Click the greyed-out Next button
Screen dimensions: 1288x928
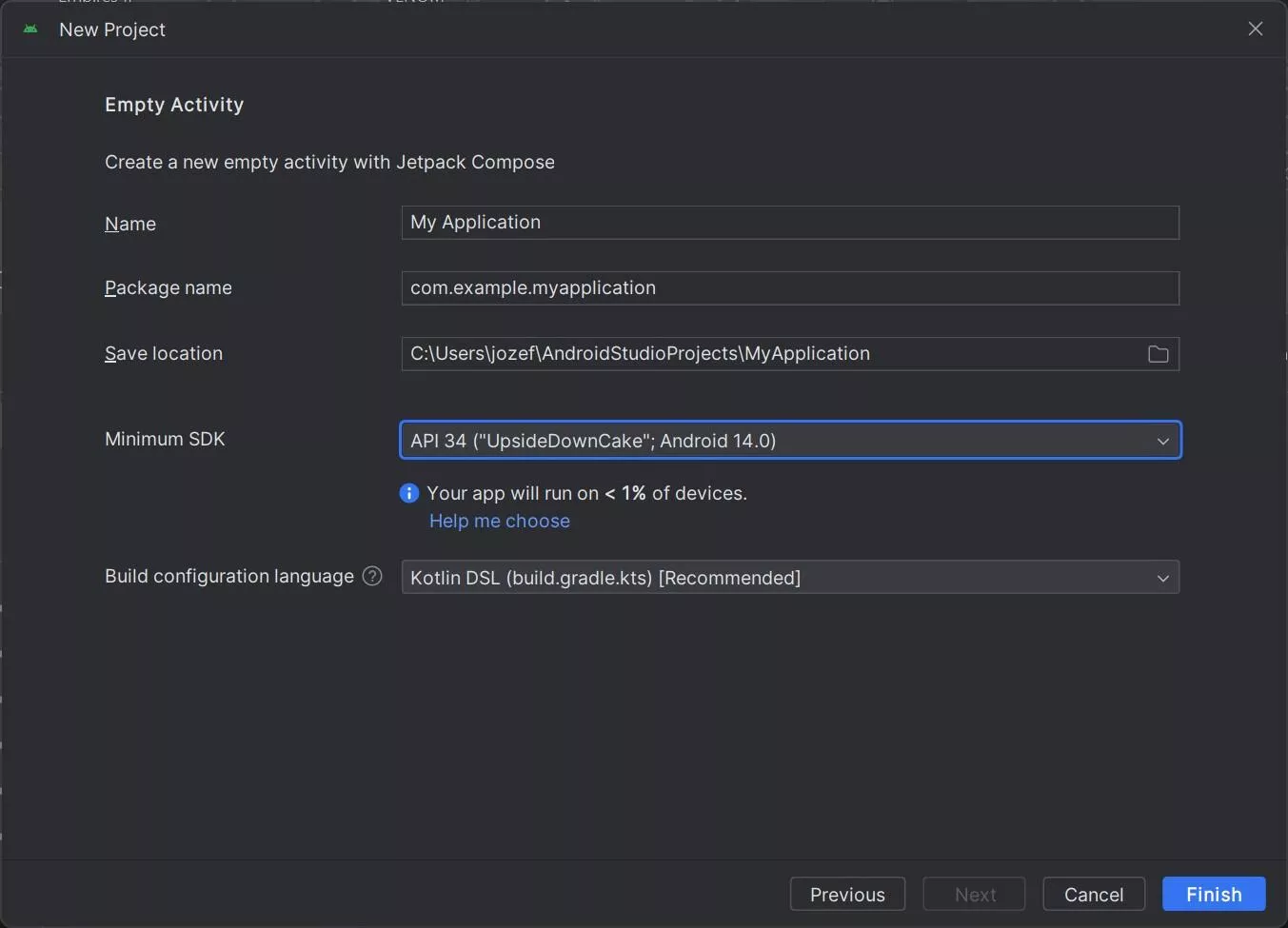point(974,895)
